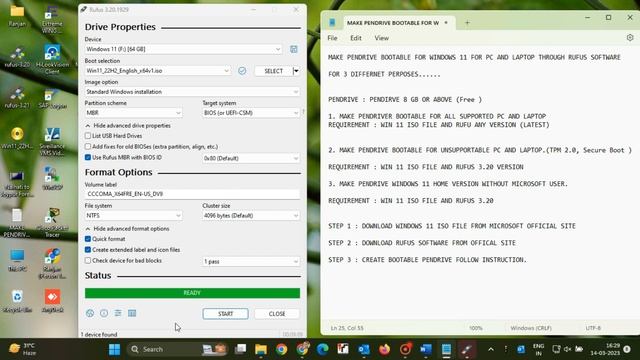This screenshot has height=360, width=640.
Task: Open Boot selection ISO dropdown
Action: tap(158, 71)
